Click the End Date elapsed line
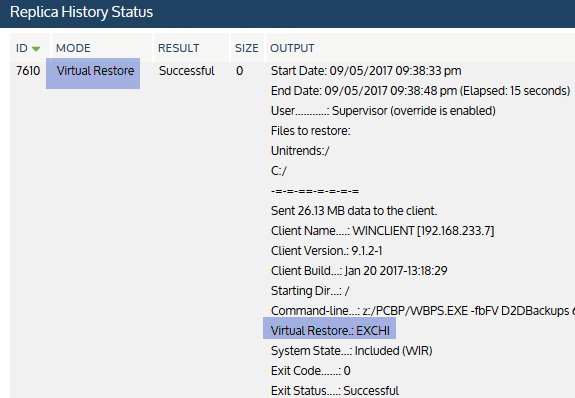The image size is (575, 398). click(x=421, y=91)
